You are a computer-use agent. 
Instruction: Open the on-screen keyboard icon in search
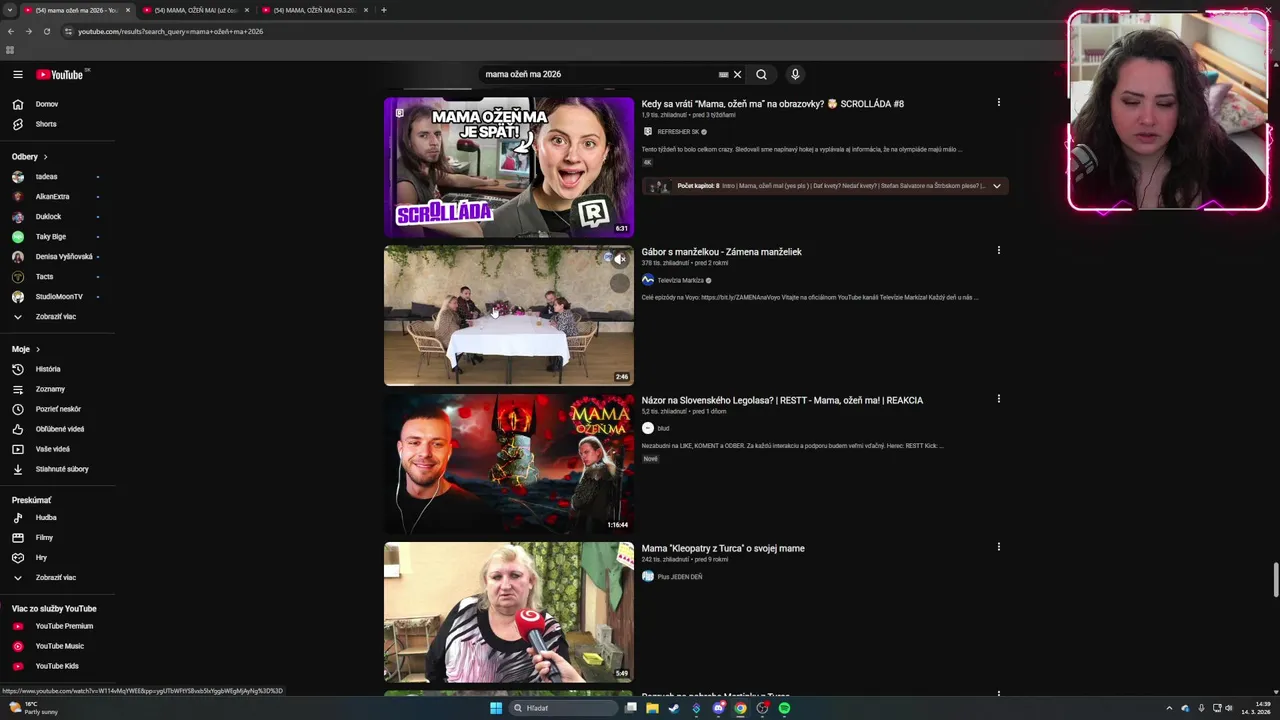pyautogui.click(x=723, y=74)
